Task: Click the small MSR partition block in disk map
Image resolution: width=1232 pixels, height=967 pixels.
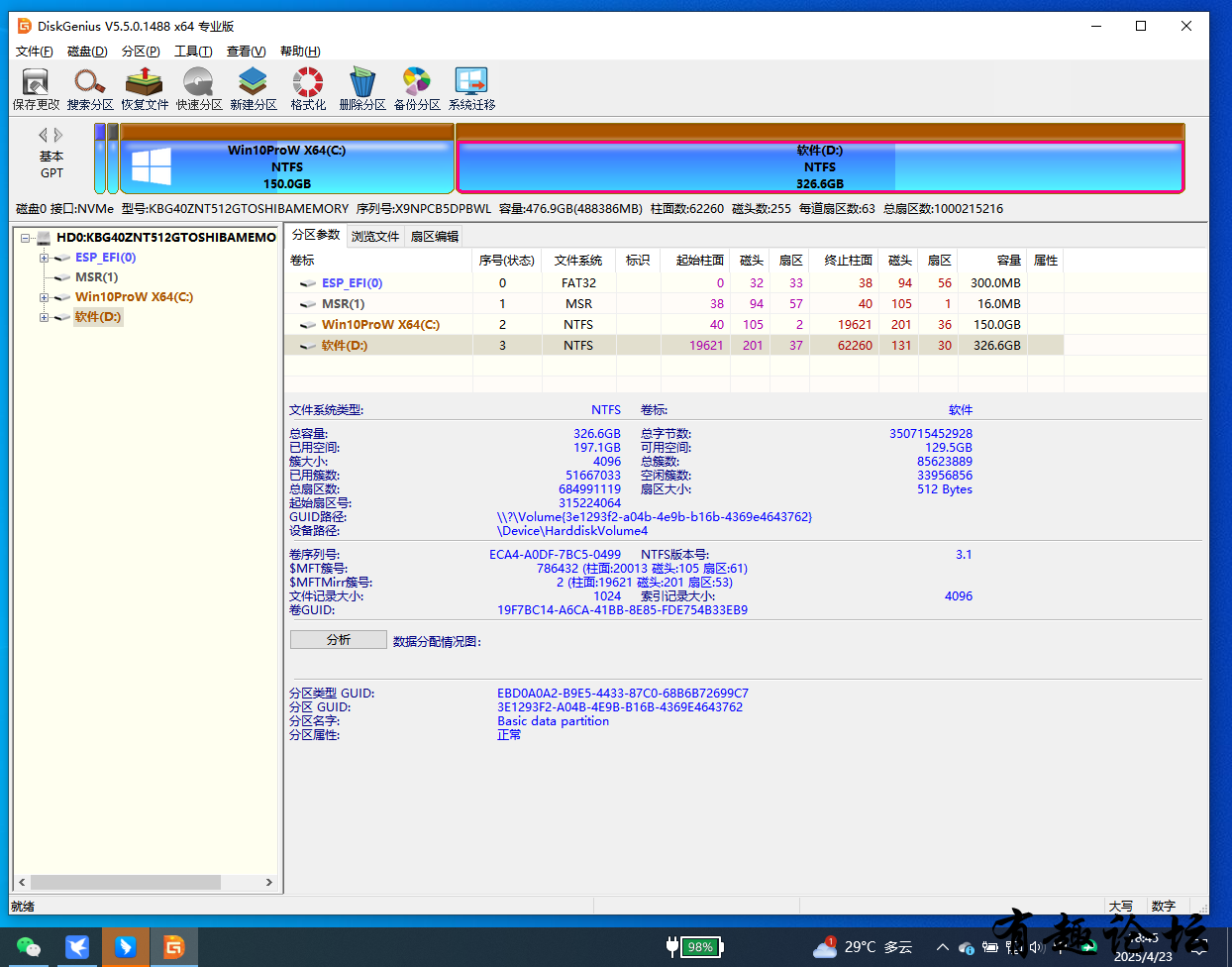Action: [113, 159]
